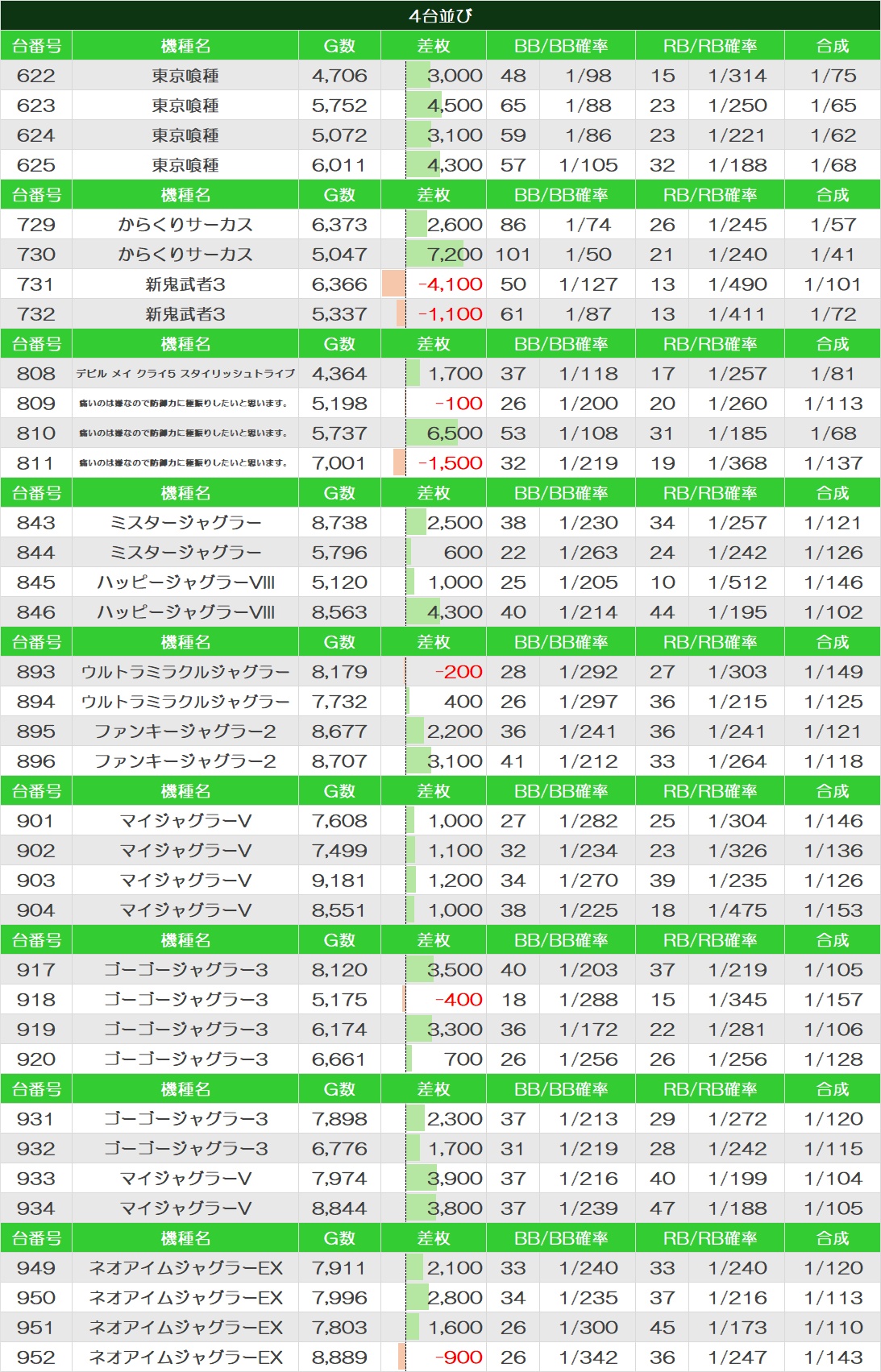Click RB probability 1/475 in row 904
This screenshot has width=881, height=1372.
737,910
